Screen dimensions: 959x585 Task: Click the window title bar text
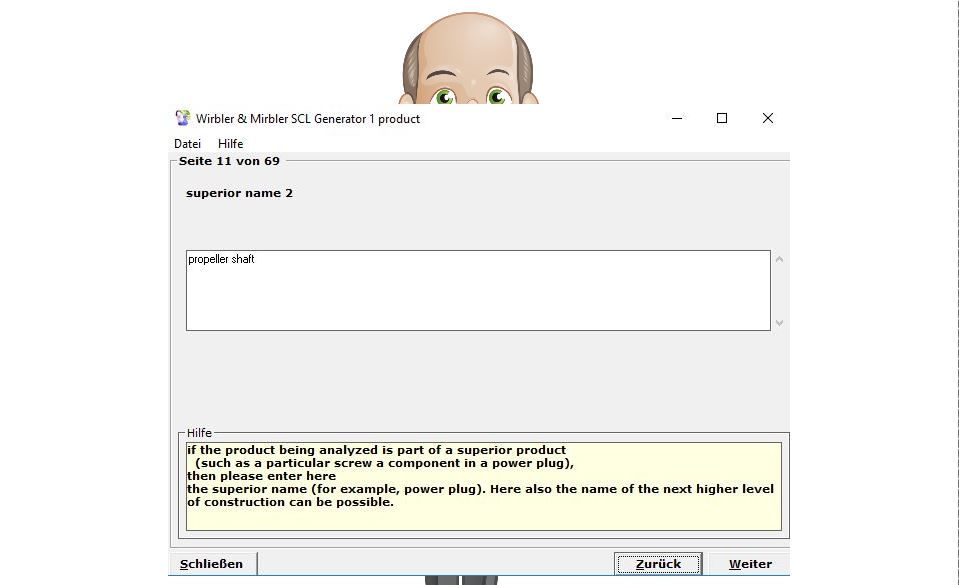coord(308,119)
